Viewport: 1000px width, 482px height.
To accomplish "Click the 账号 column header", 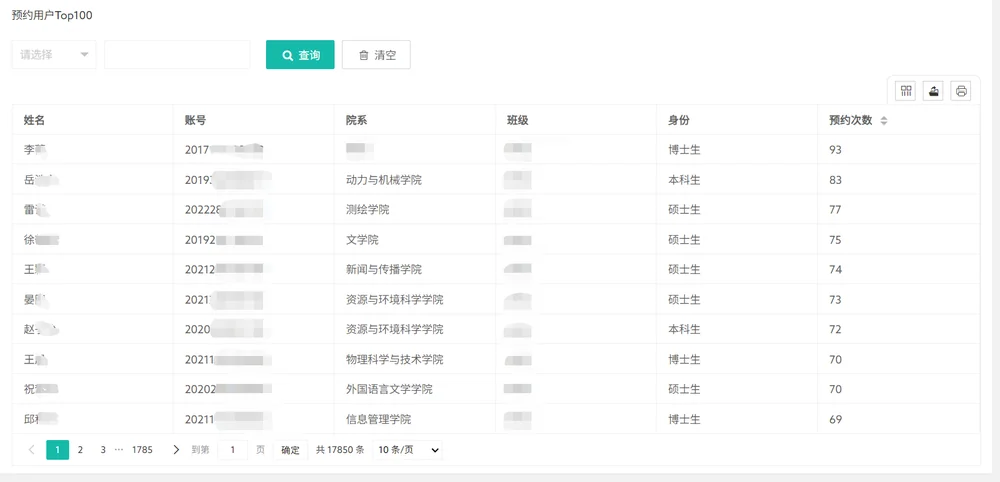I will (x=195, y=120).
